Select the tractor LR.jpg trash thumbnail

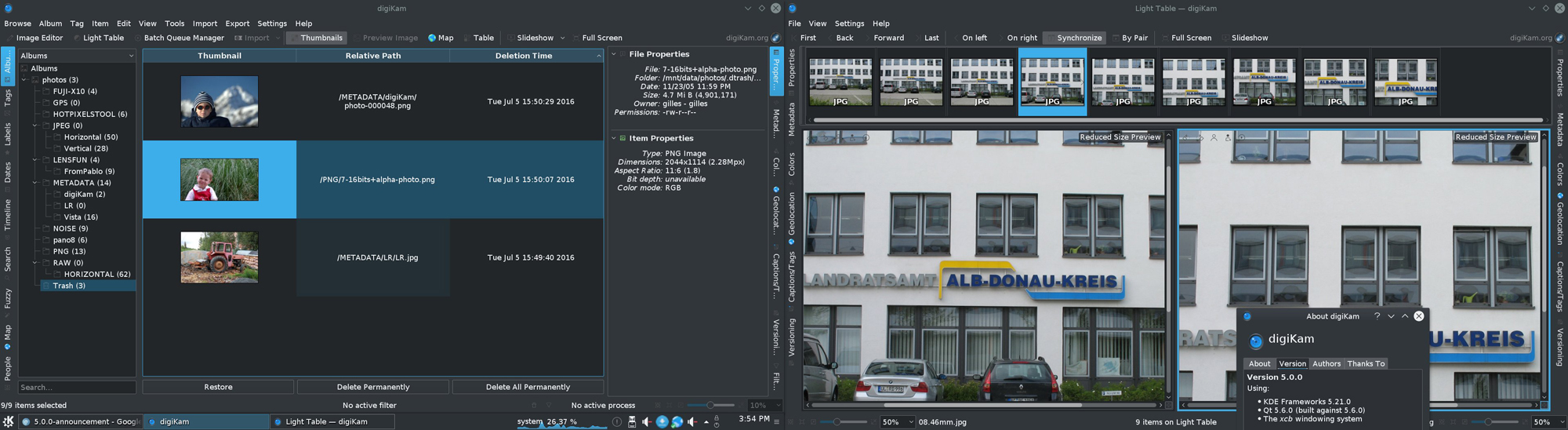pyautogui.click(x=220, y=257)
